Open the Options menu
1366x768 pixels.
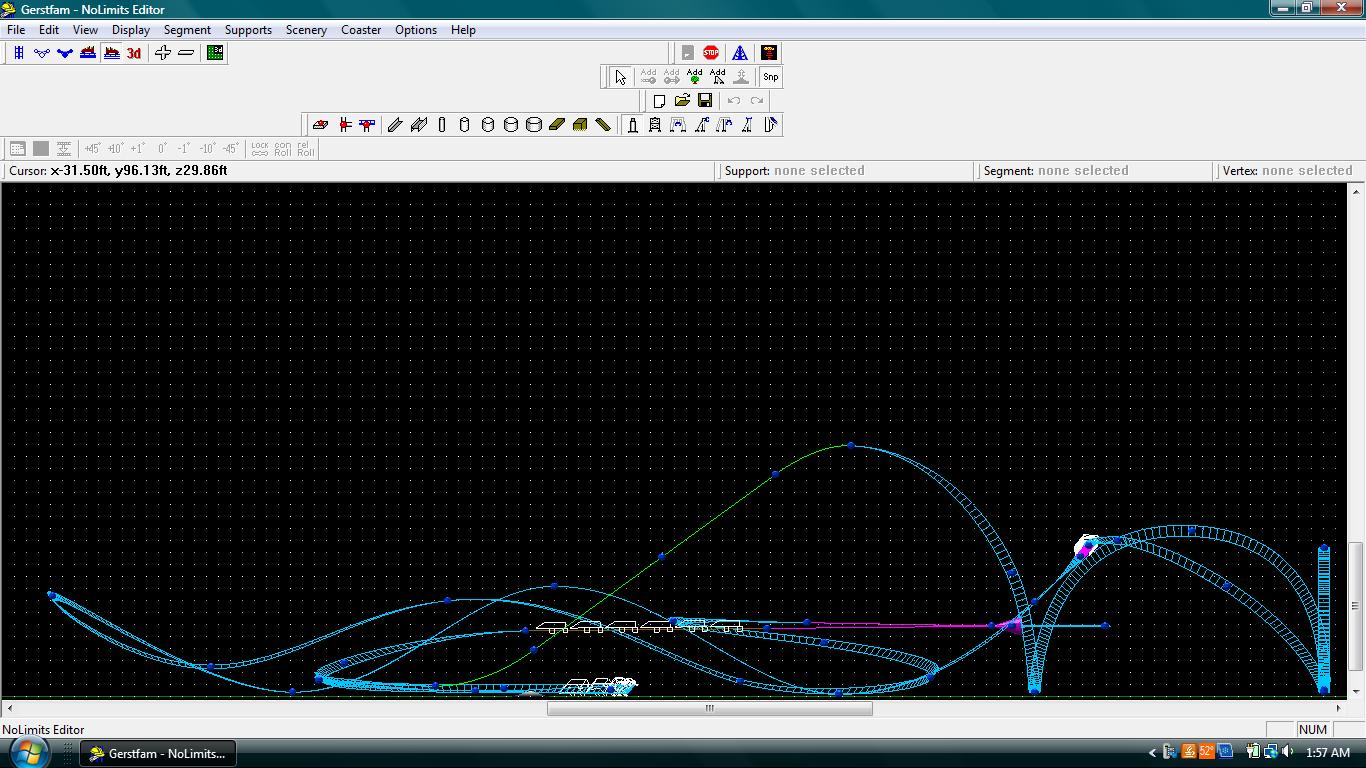click(x=416, y=30)
